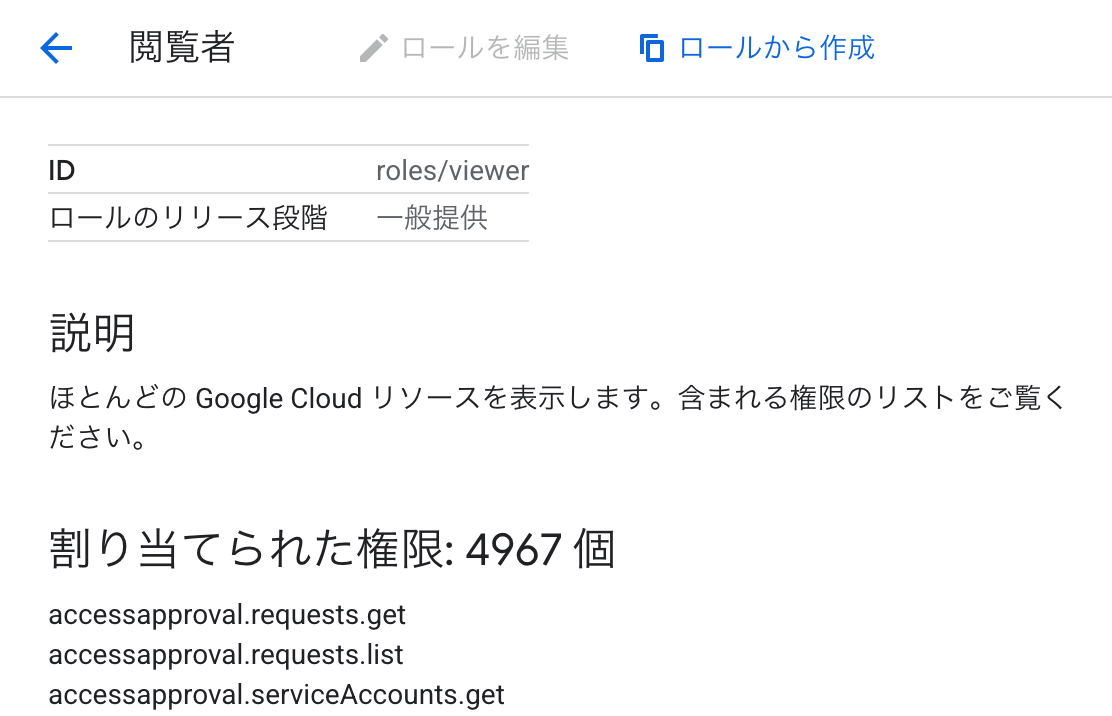This screenshot has height=716, width=1112.
Task: Click the ID value roles/viewer
Action: pos(452,170)
